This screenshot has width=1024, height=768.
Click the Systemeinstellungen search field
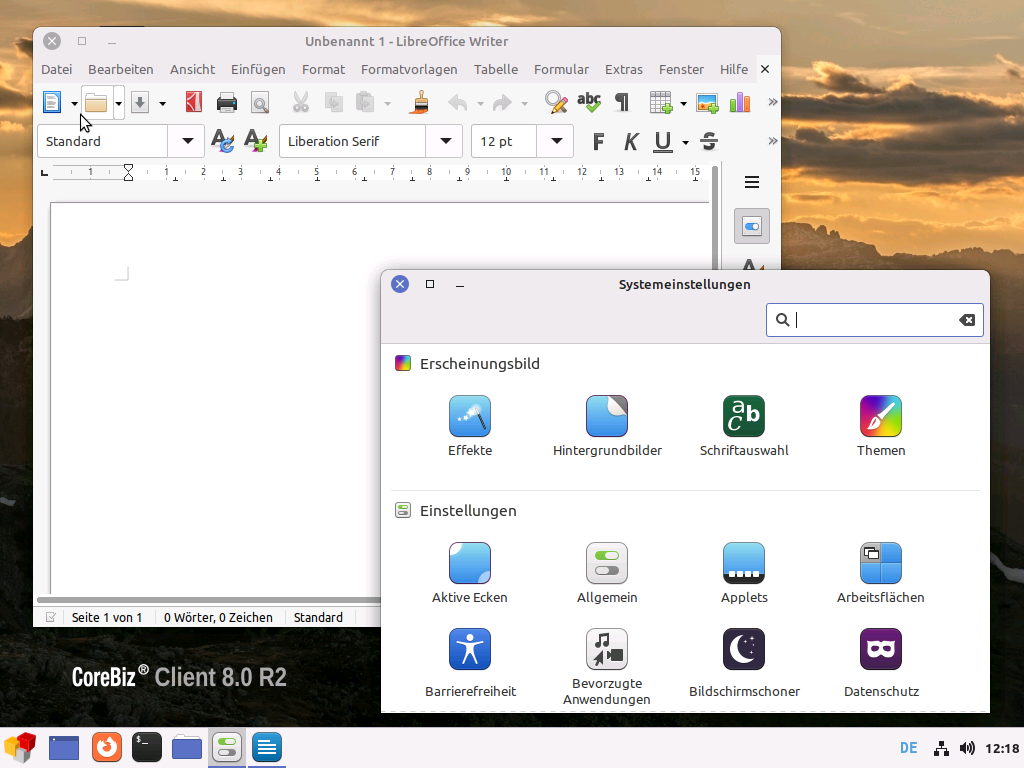point(874,320)
